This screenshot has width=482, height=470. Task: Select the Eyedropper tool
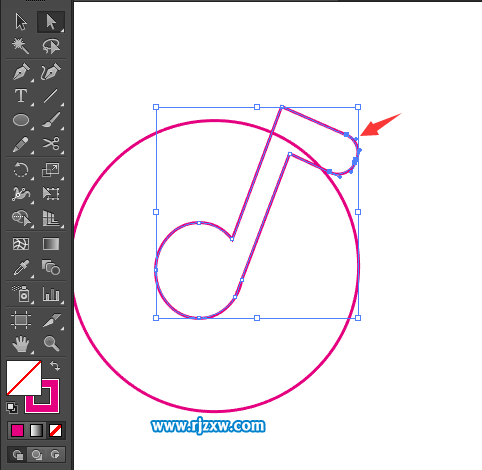(21, 268)
